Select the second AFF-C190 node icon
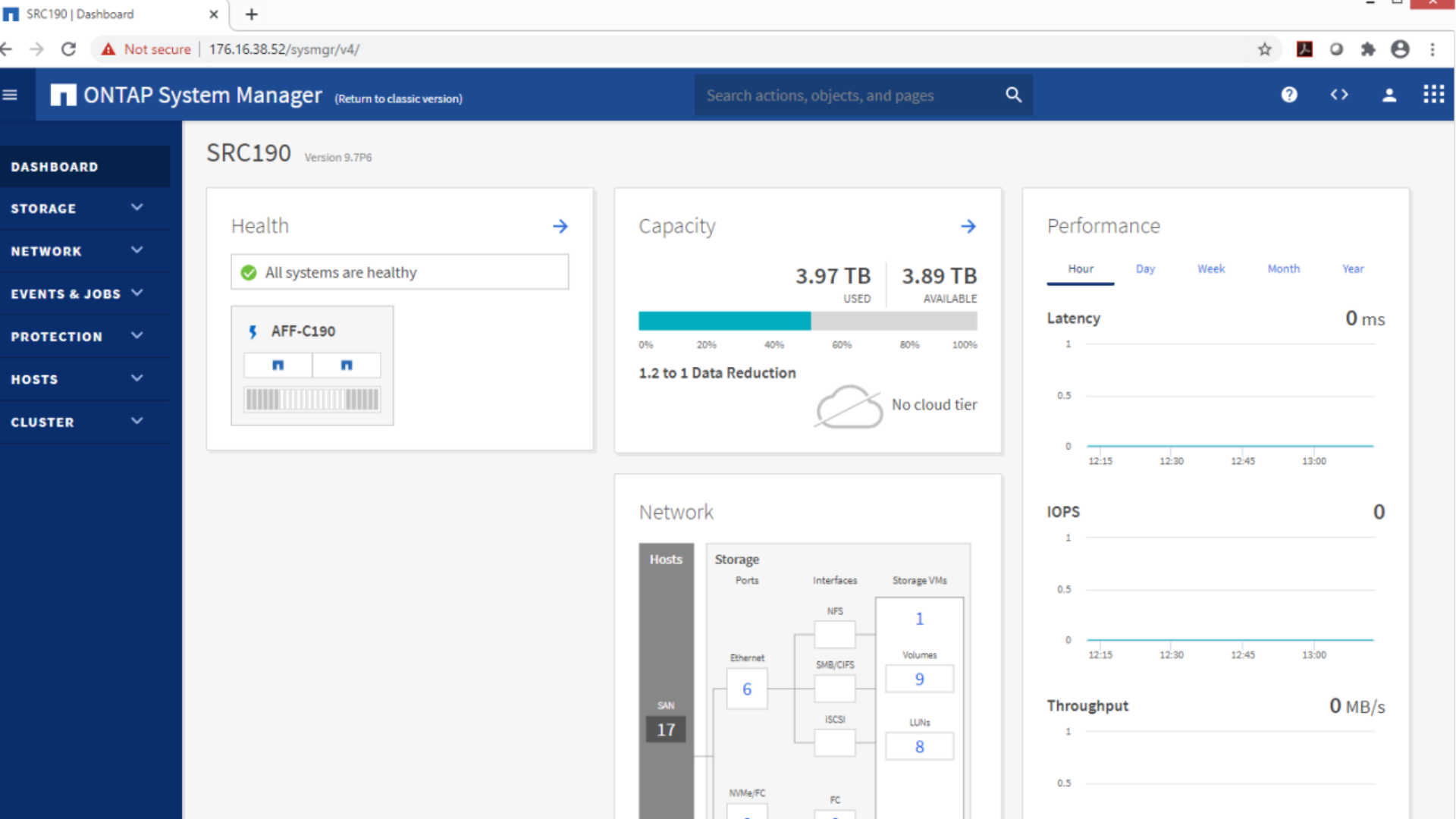The width and height of the screenshot is (1456, 819). (347, 365)
